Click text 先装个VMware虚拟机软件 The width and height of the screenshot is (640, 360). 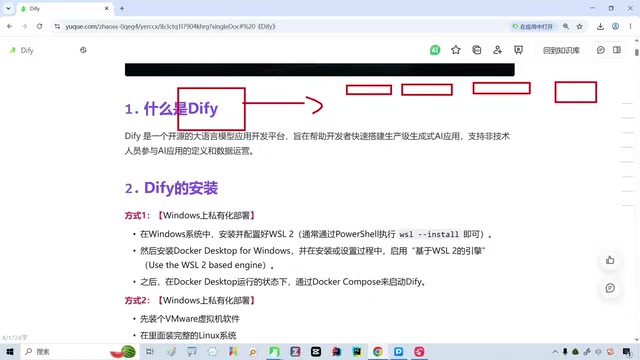coord(190,319)
